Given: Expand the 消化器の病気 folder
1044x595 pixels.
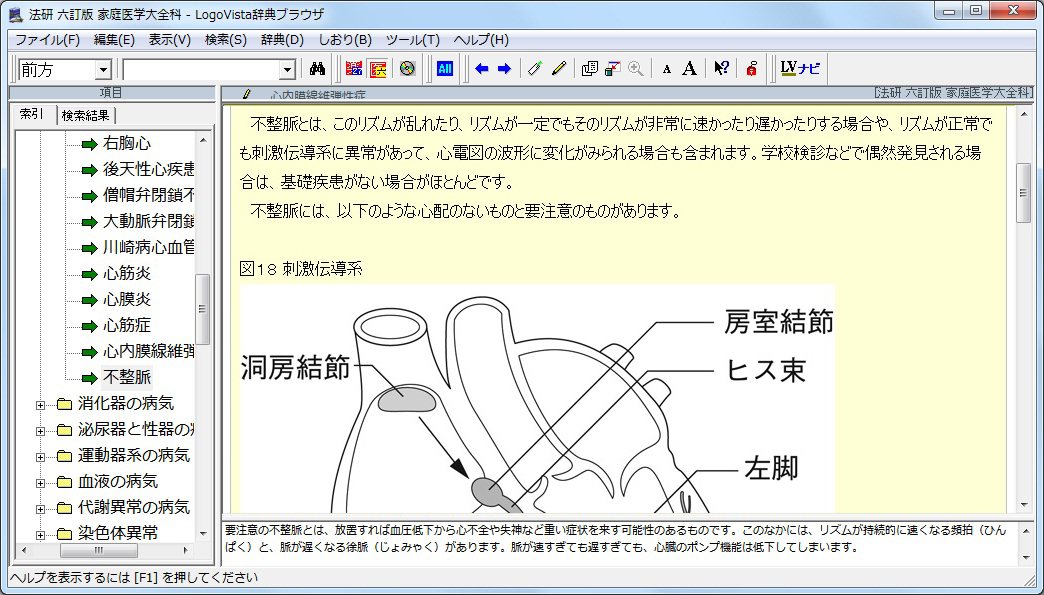Looking at the screenshot, I should 41,404.
